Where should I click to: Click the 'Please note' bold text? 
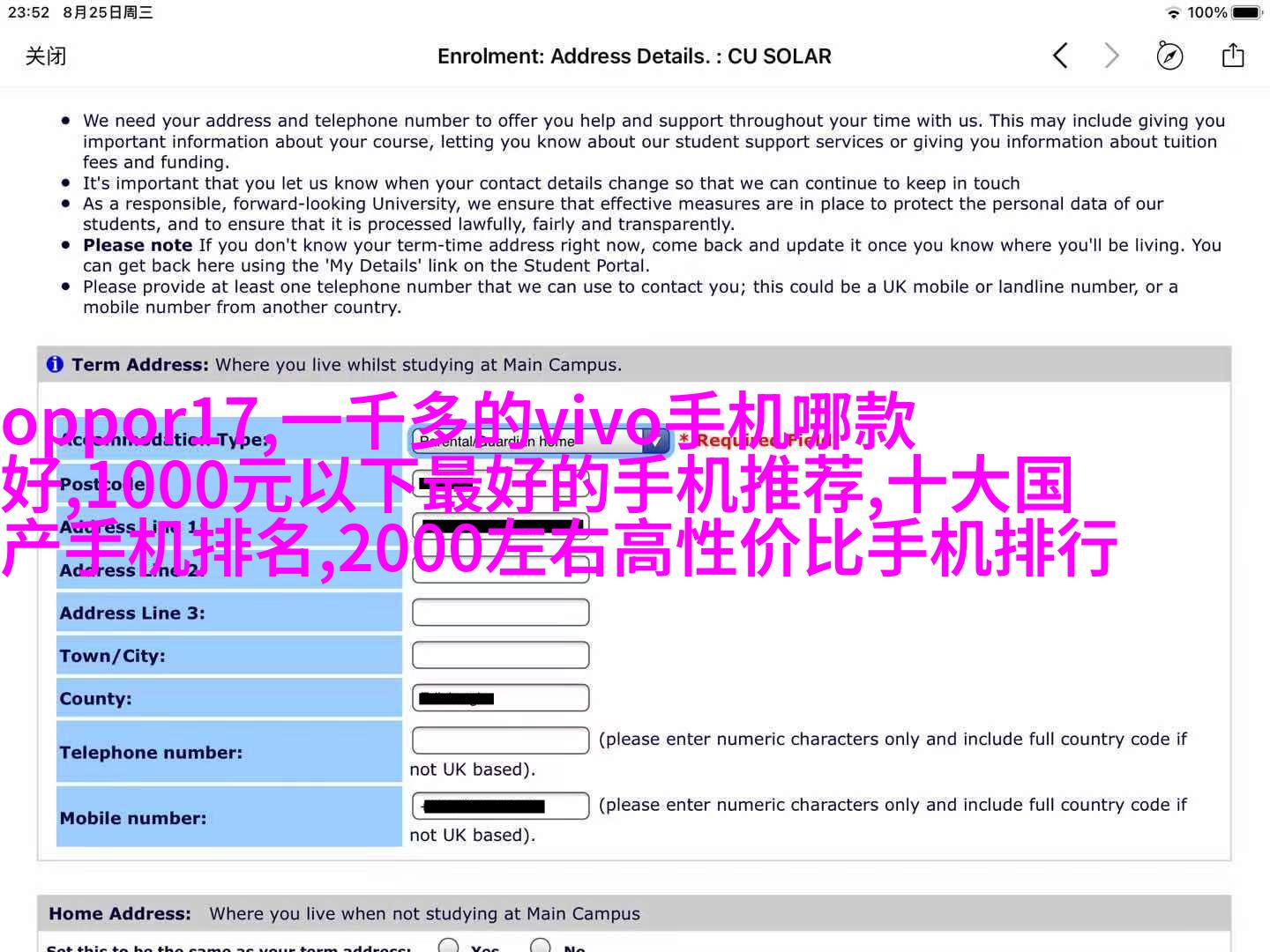(138, 245)
